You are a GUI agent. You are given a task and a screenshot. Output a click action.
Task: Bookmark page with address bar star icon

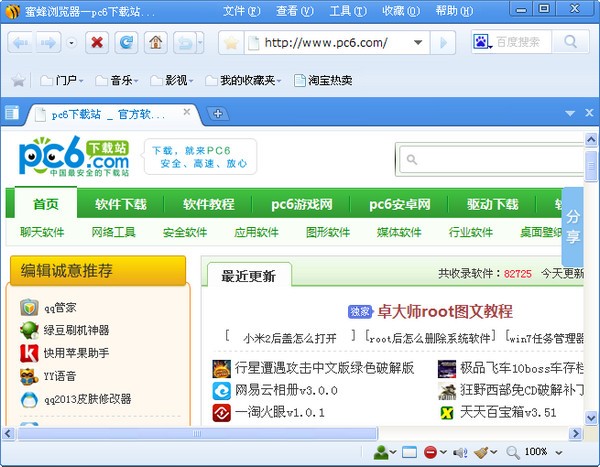(231, 42)
